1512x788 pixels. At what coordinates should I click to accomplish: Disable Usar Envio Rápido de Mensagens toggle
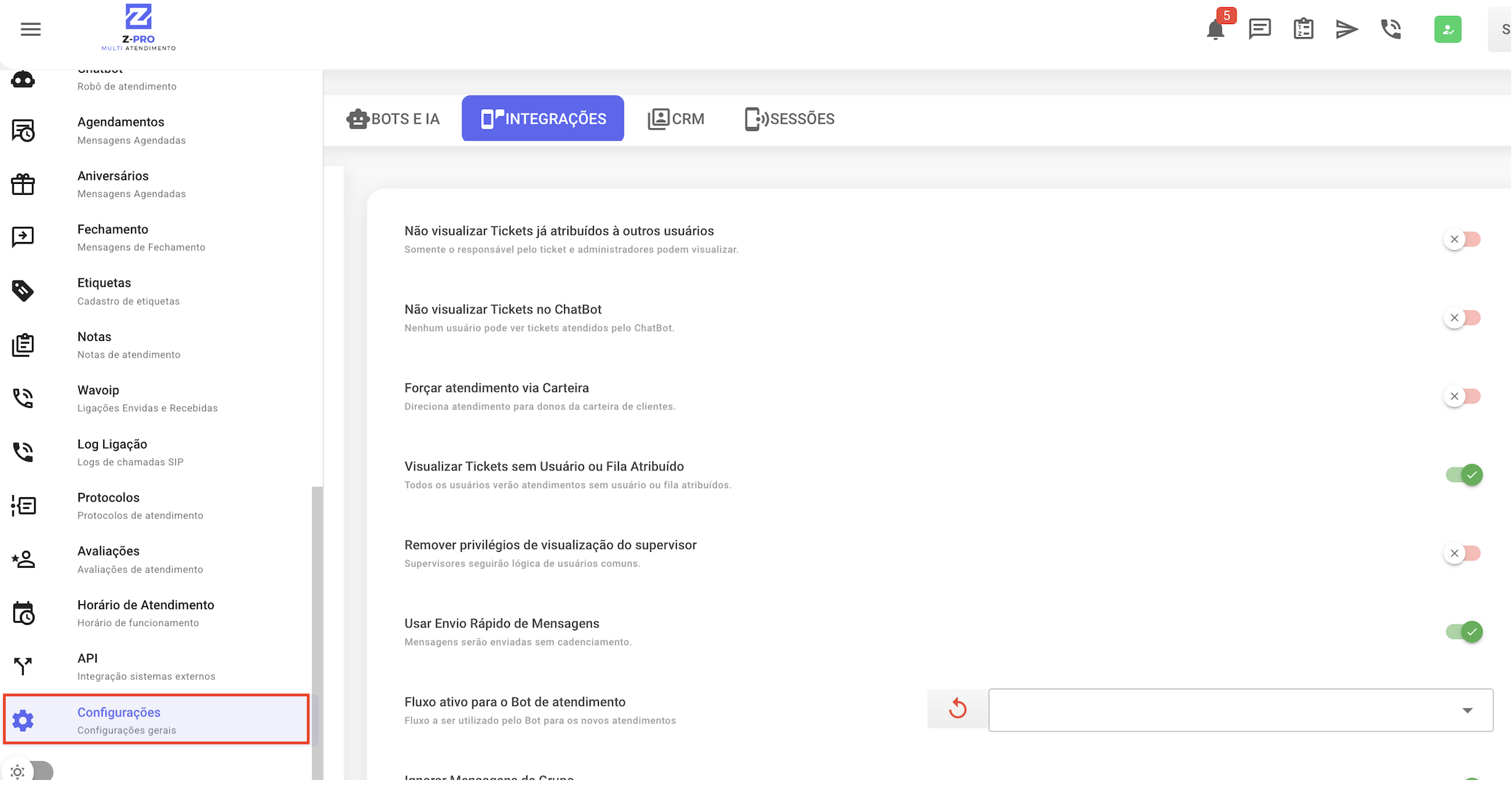[1464, 632]
